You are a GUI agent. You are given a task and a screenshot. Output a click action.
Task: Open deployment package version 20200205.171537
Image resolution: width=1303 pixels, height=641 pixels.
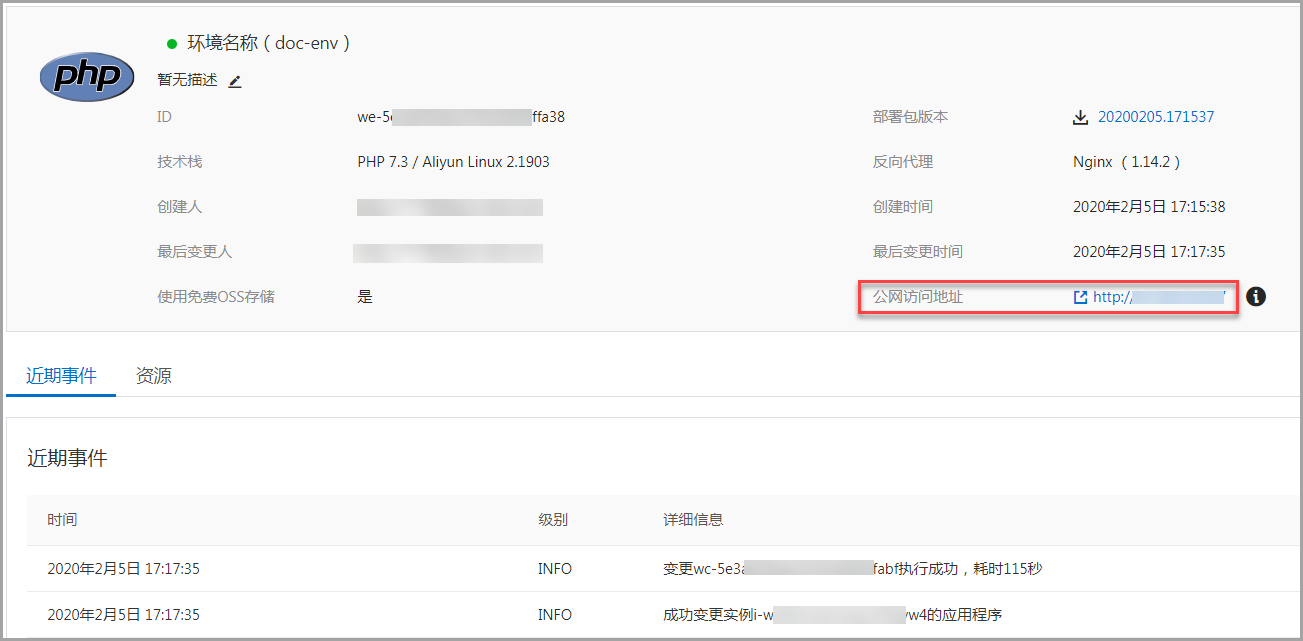click(1156, 117)
